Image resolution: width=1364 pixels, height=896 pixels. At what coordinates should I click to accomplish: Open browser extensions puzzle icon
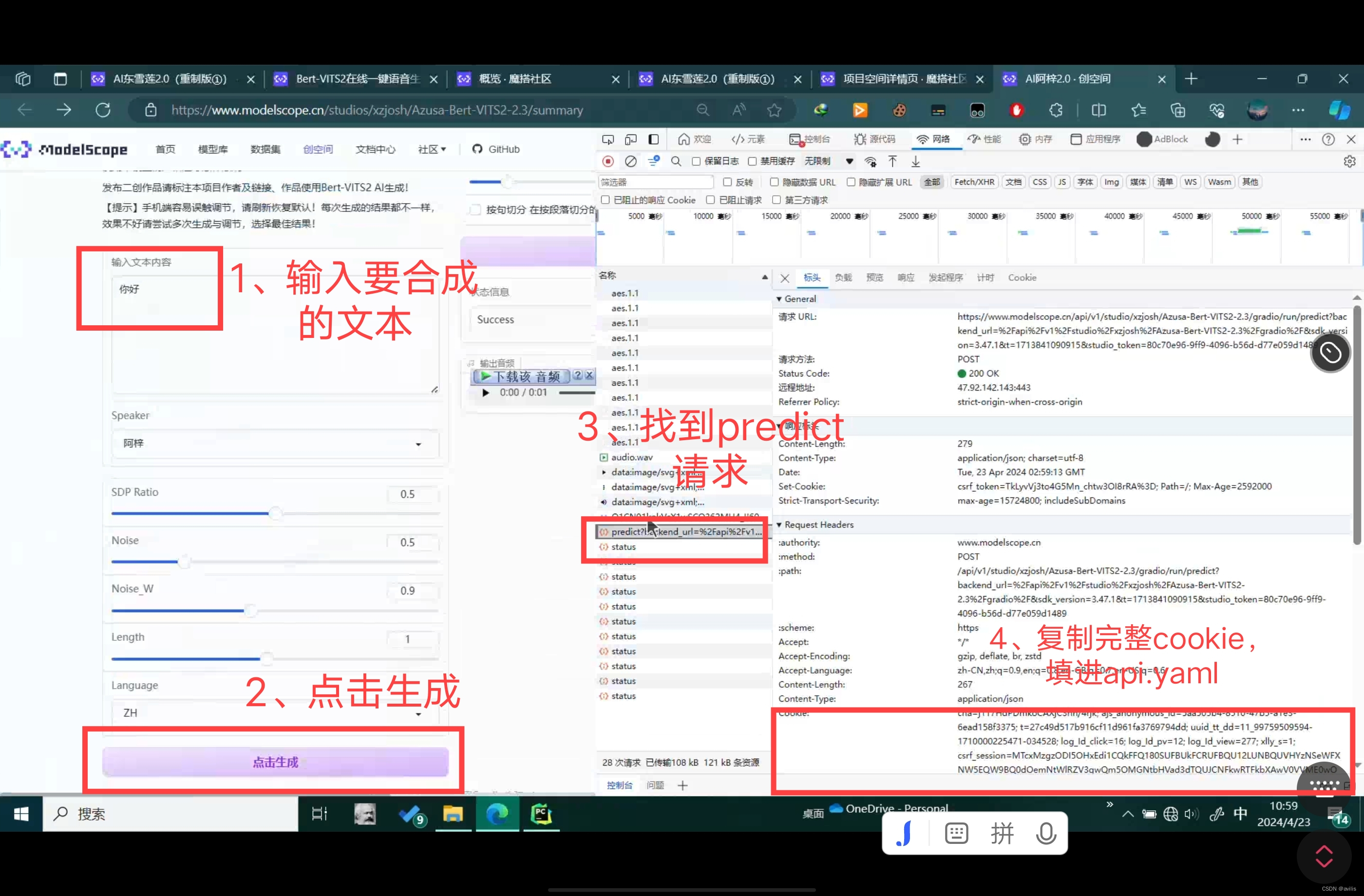(1056, 110)
